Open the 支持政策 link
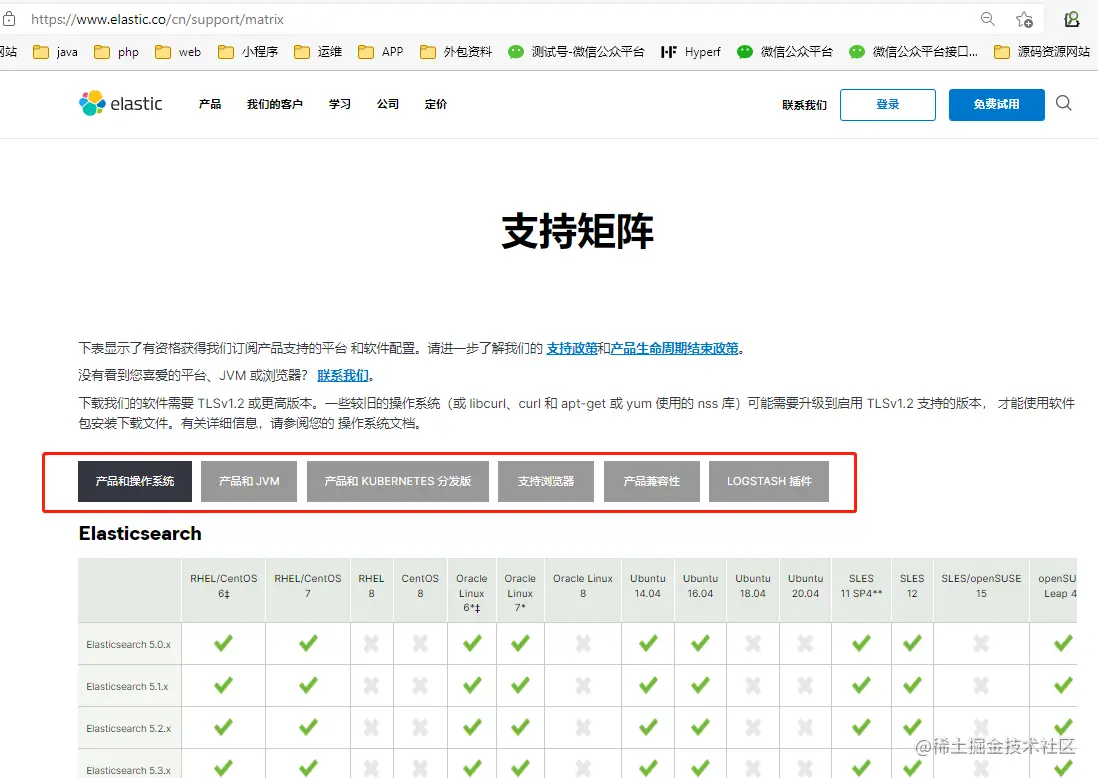Screen dimensions: 1098x778 pyautogui.click(x=571, y=348)
